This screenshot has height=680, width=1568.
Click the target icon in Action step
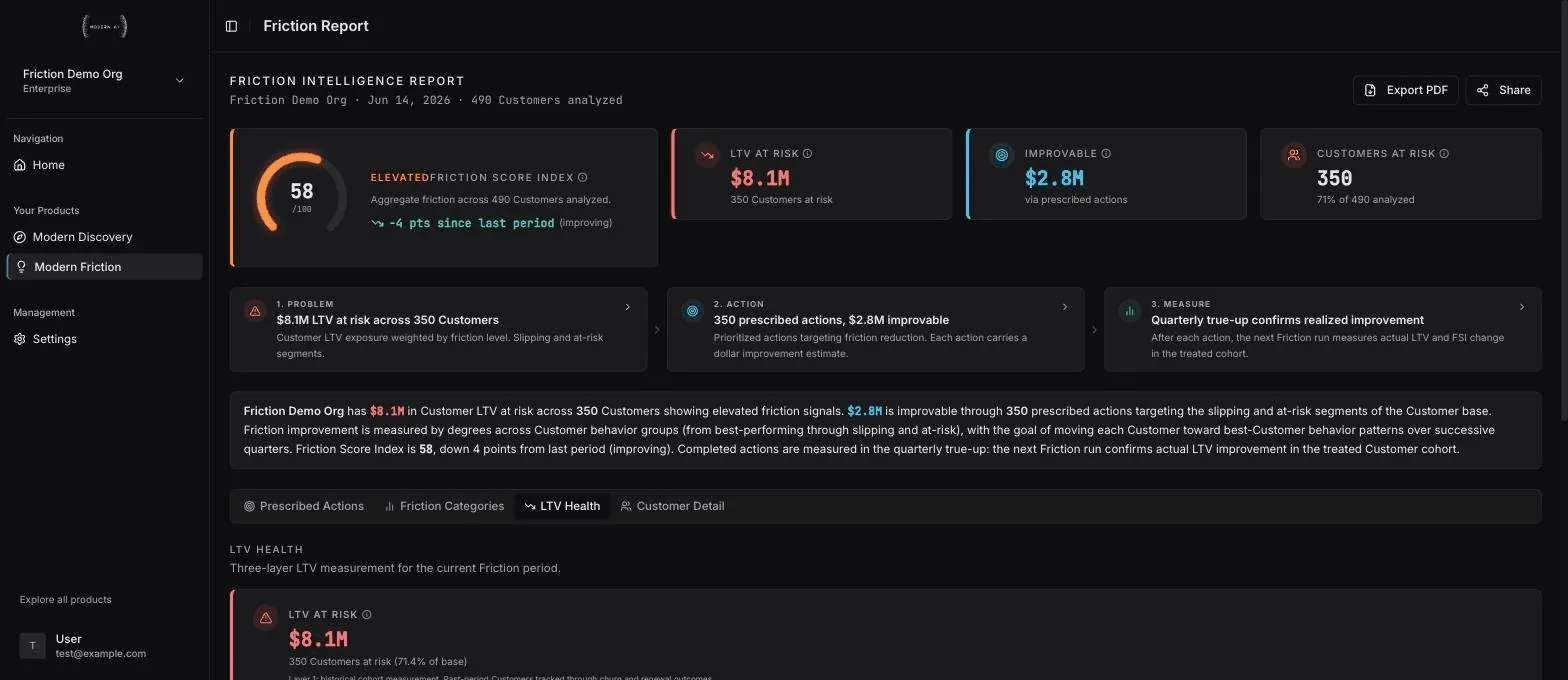692,311
